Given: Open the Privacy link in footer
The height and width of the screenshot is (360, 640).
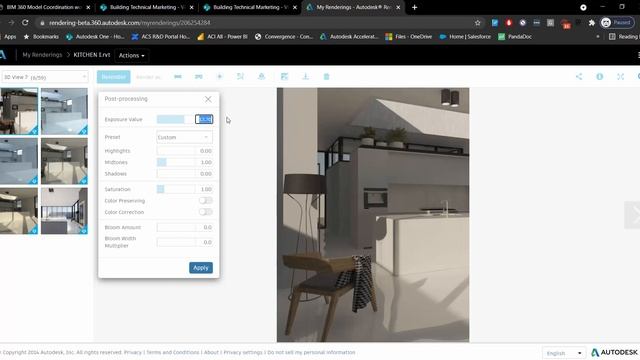Looking at the screenshot, I should point(133,352).
